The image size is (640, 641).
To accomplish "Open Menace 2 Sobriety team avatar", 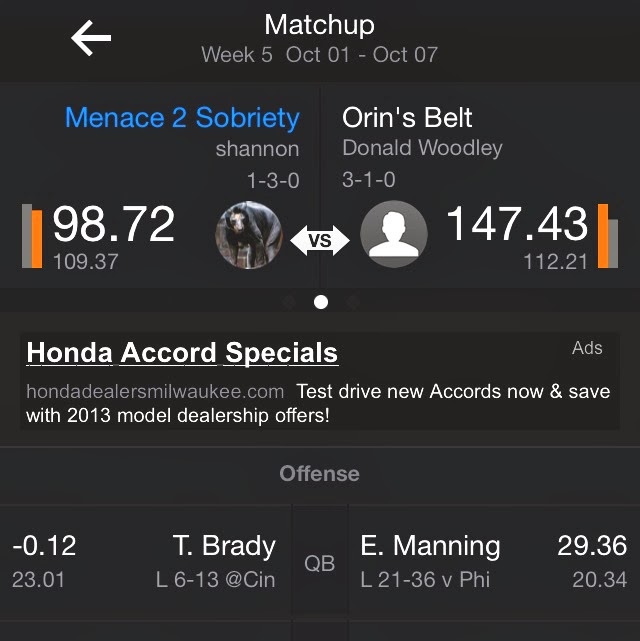I will point(246,236).
